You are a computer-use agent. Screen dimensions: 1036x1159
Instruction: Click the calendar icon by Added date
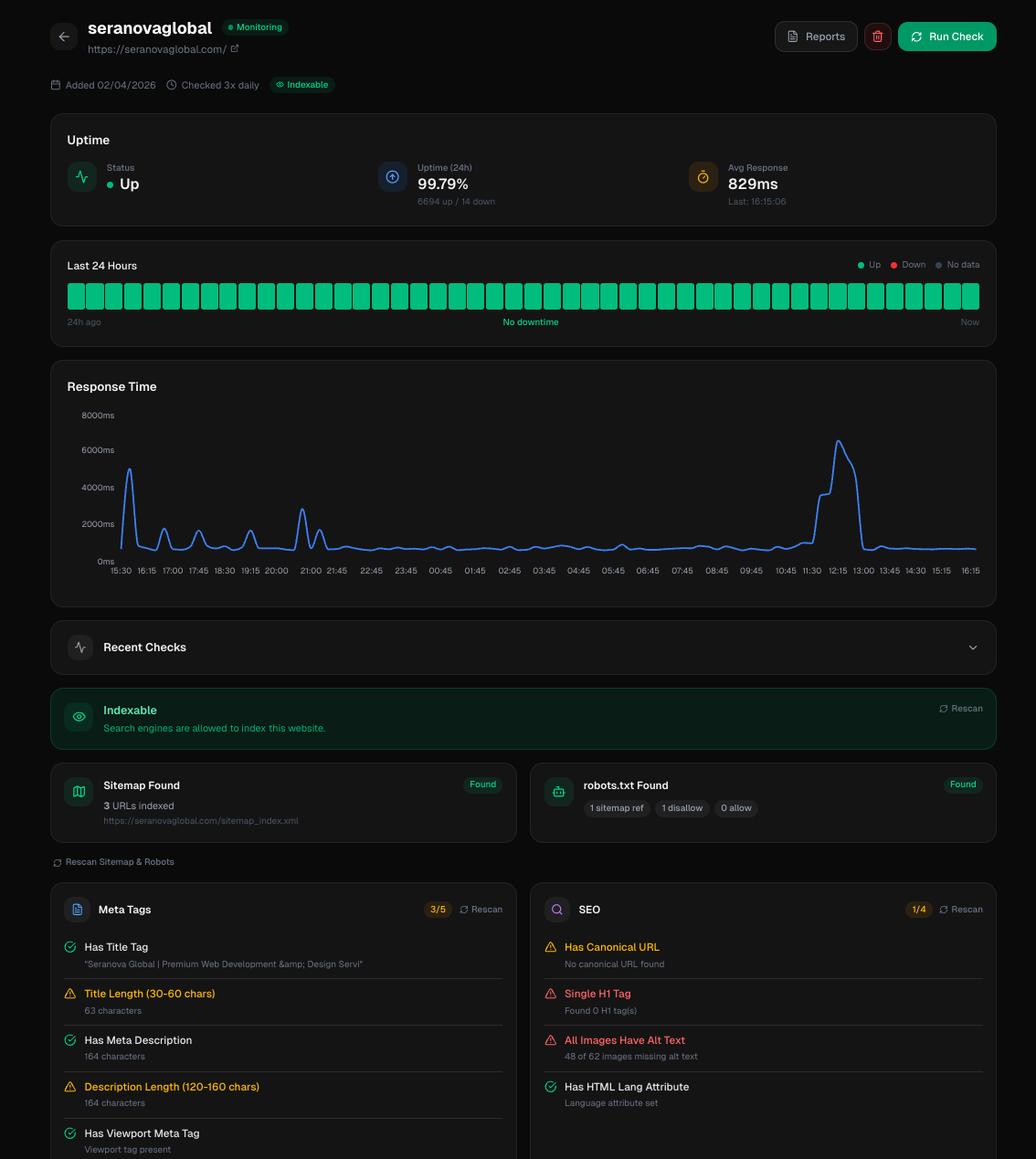pyautogui.click(x=56, y=85)
